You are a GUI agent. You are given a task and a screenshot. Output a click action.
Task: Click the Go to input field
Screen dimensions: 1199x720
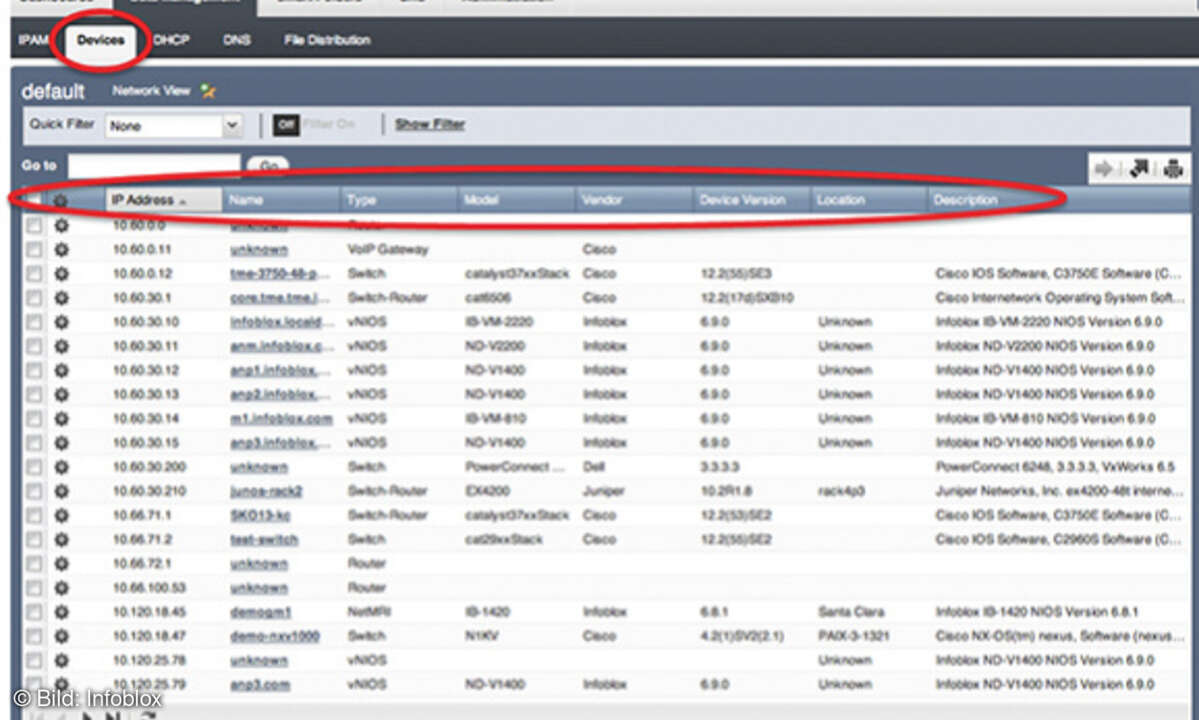(x=154, y=165)
